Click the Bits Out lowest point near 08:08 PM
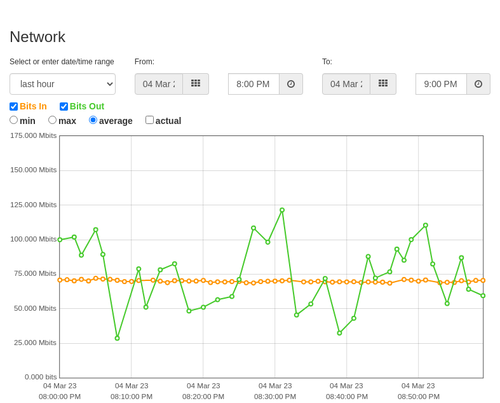 coord(117,338)
